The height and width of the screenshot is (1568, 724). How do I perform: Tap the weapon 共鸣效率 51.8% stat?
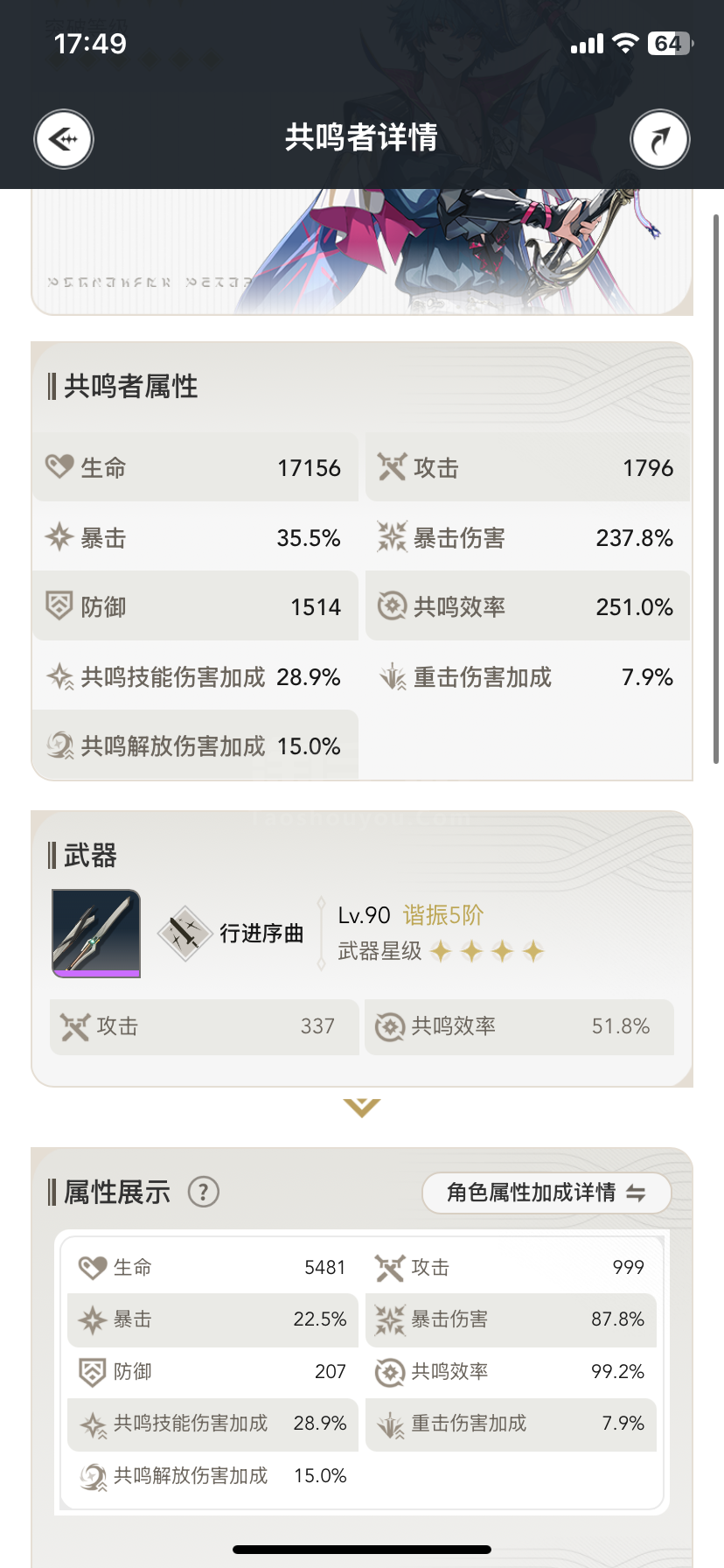point(519,1026)
